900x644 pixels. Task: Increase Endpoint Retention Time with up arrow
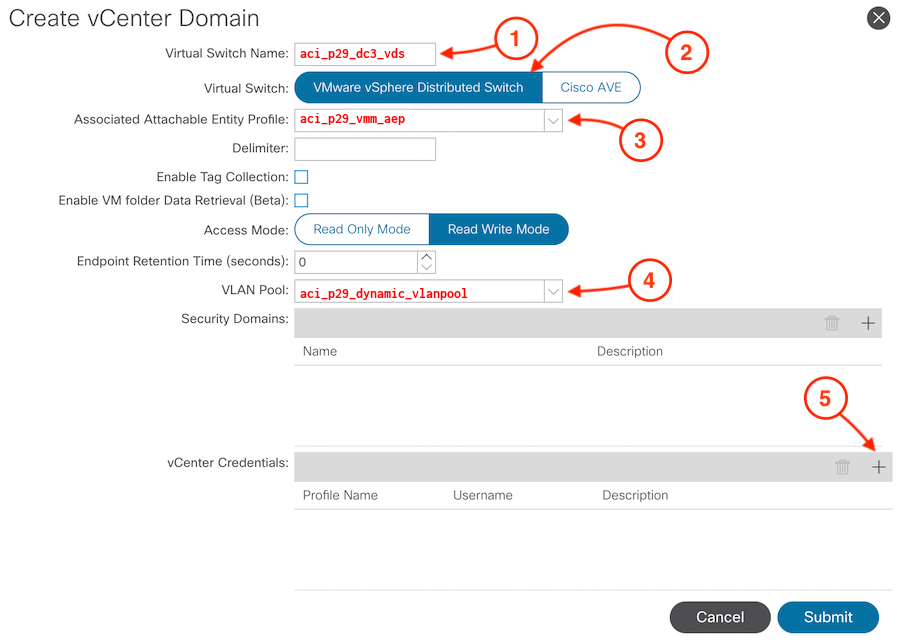coord(426,257)
